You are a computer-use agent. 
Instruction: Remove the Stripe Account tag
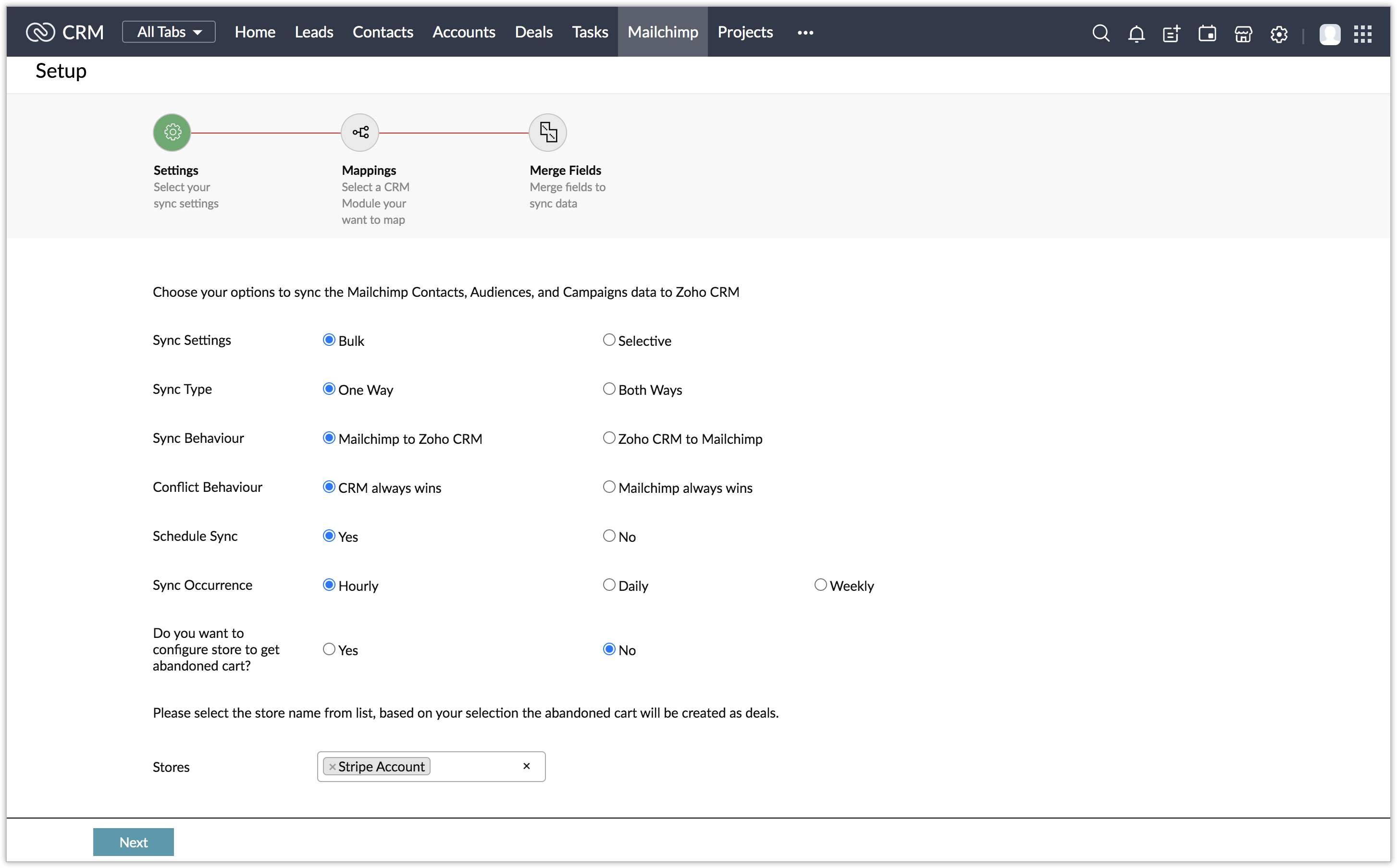[333, 766]
